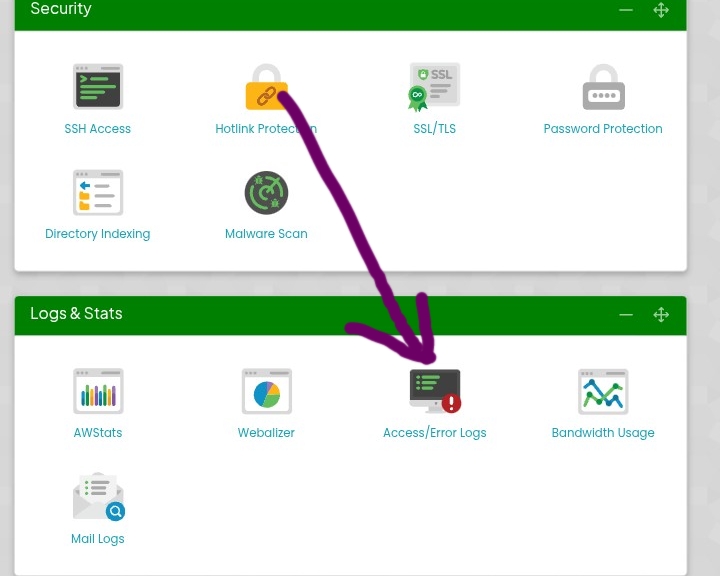Click the Logs & Stats move handle
The image size is (720, 576).
click(661, 315)
